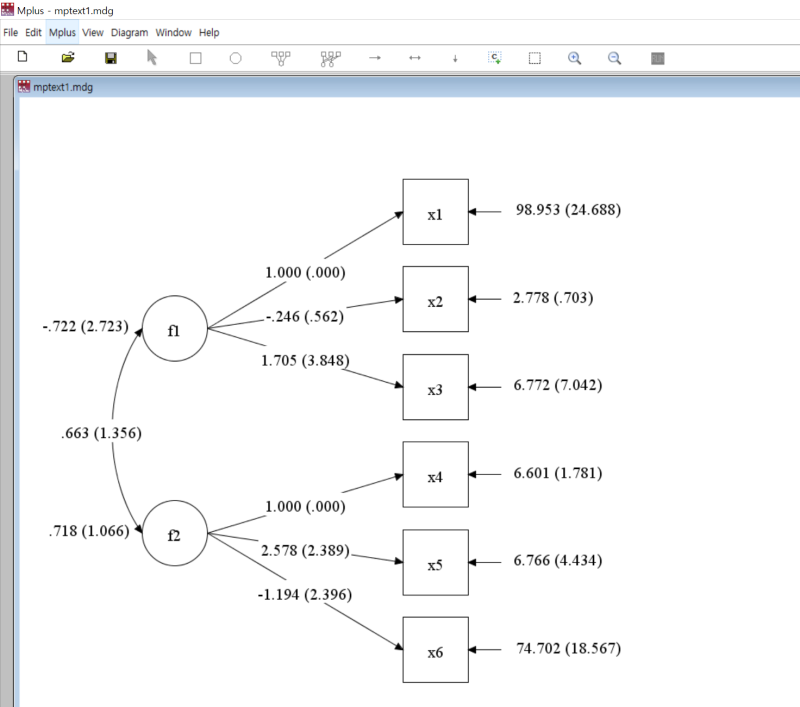This screenshot has width=800, height=707.
Task: Click the f1 variance label -.722 (2.723)
Action: click(x=86, y=326)
